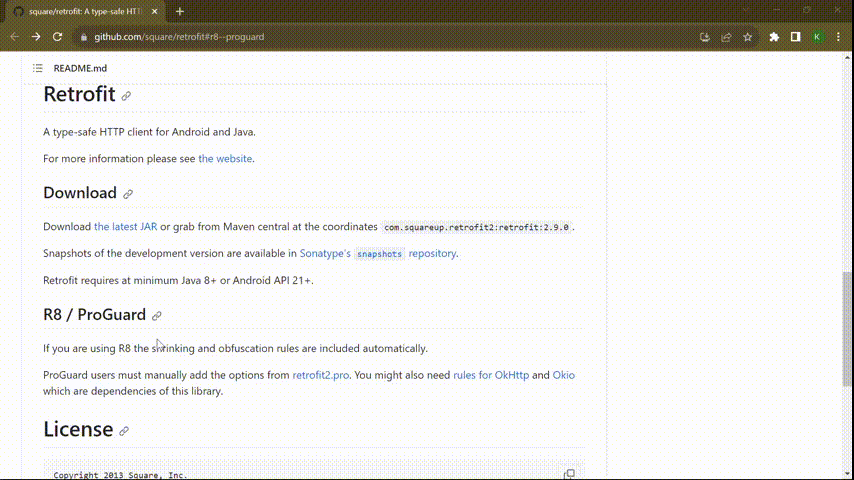Screen dimensions: 854x480
Task: Open the Okio link
Action: click(x=564, y=375)
